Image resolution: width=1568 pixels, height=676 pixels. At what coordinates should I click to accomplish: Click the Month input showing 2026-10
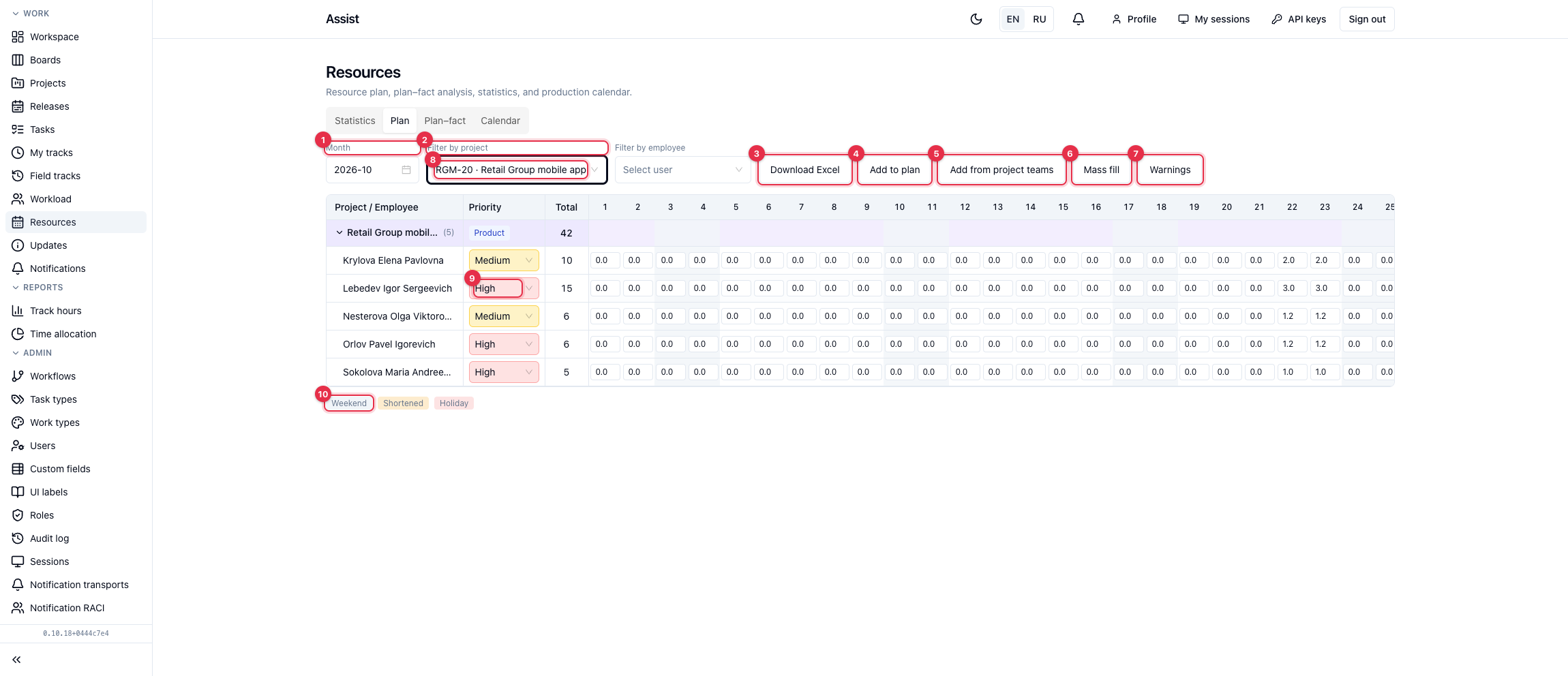coord(372,170)
